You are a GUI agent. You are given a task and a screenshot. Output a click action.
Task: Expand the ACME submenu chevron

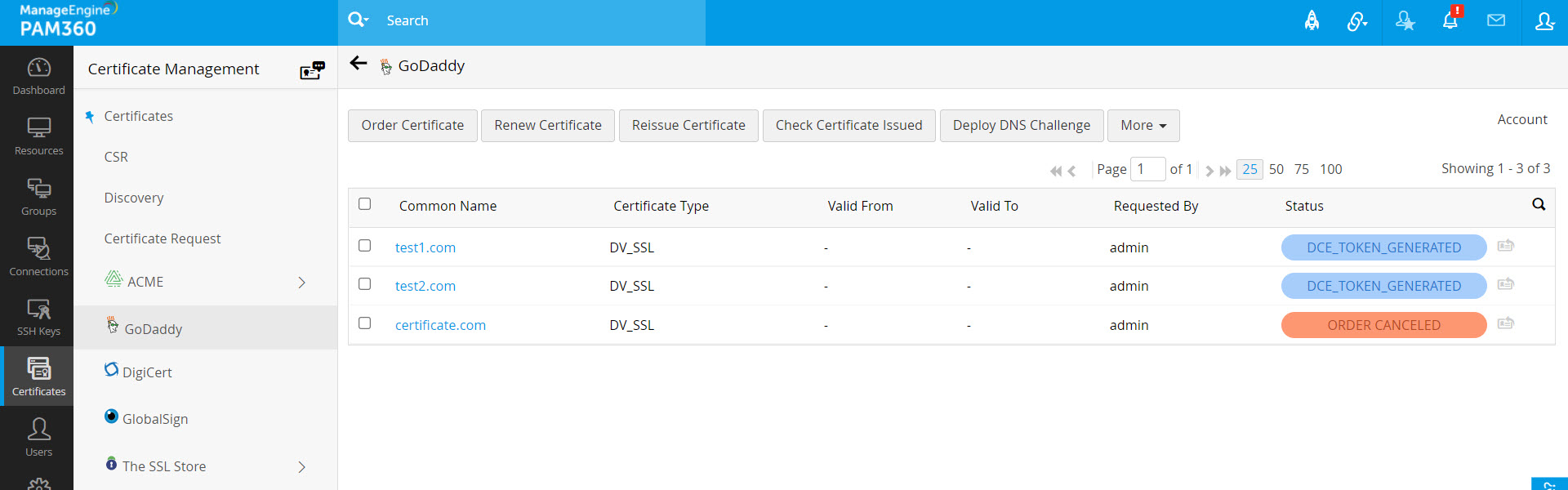click(301, 283)
